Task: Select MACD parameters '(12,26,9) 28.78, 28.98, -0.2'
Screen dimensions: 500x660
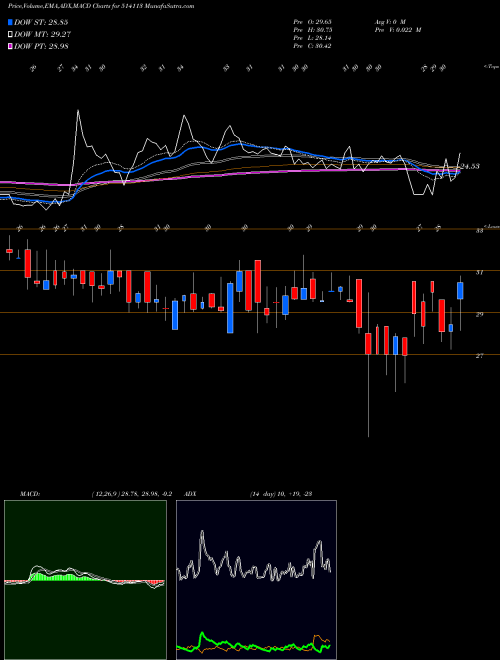Action: point(131,494)
